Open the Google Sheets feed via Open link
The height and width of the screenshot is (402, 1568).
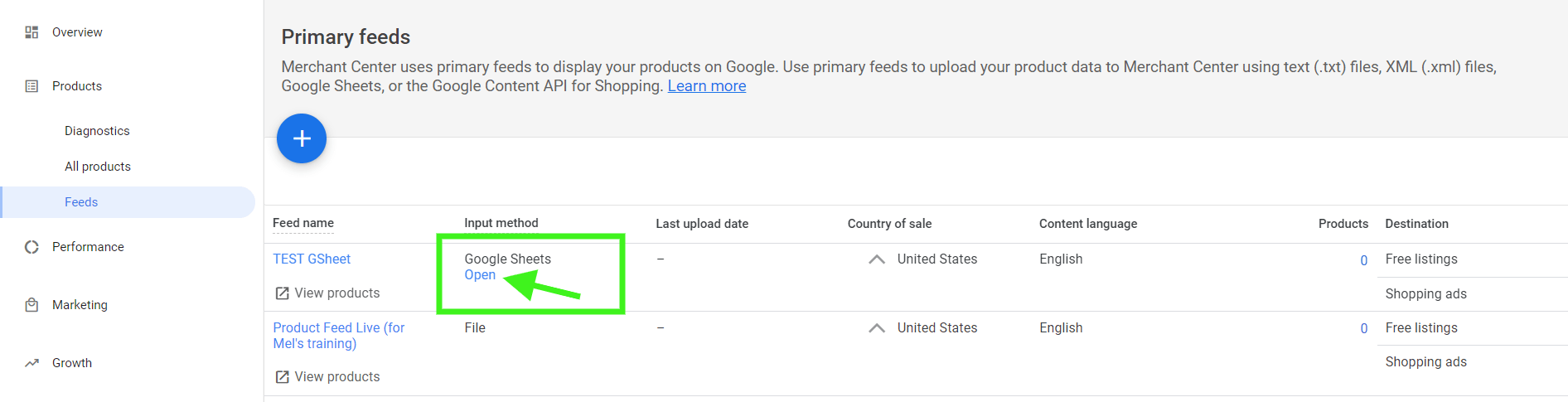pos(480,275)
